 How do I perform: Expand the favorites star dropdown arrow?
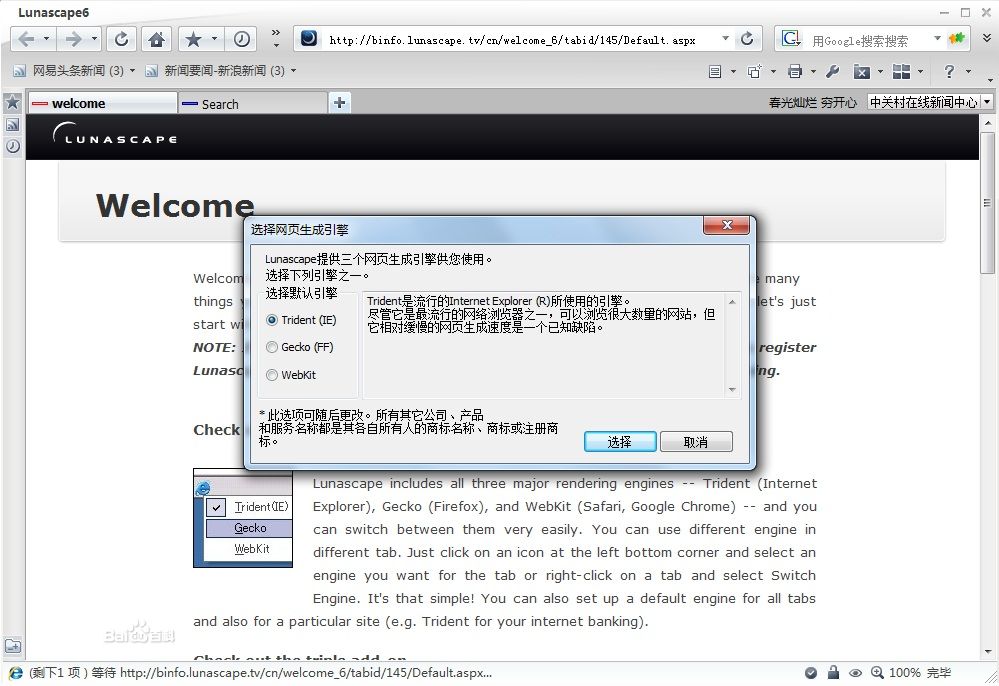tap(214, 39)
